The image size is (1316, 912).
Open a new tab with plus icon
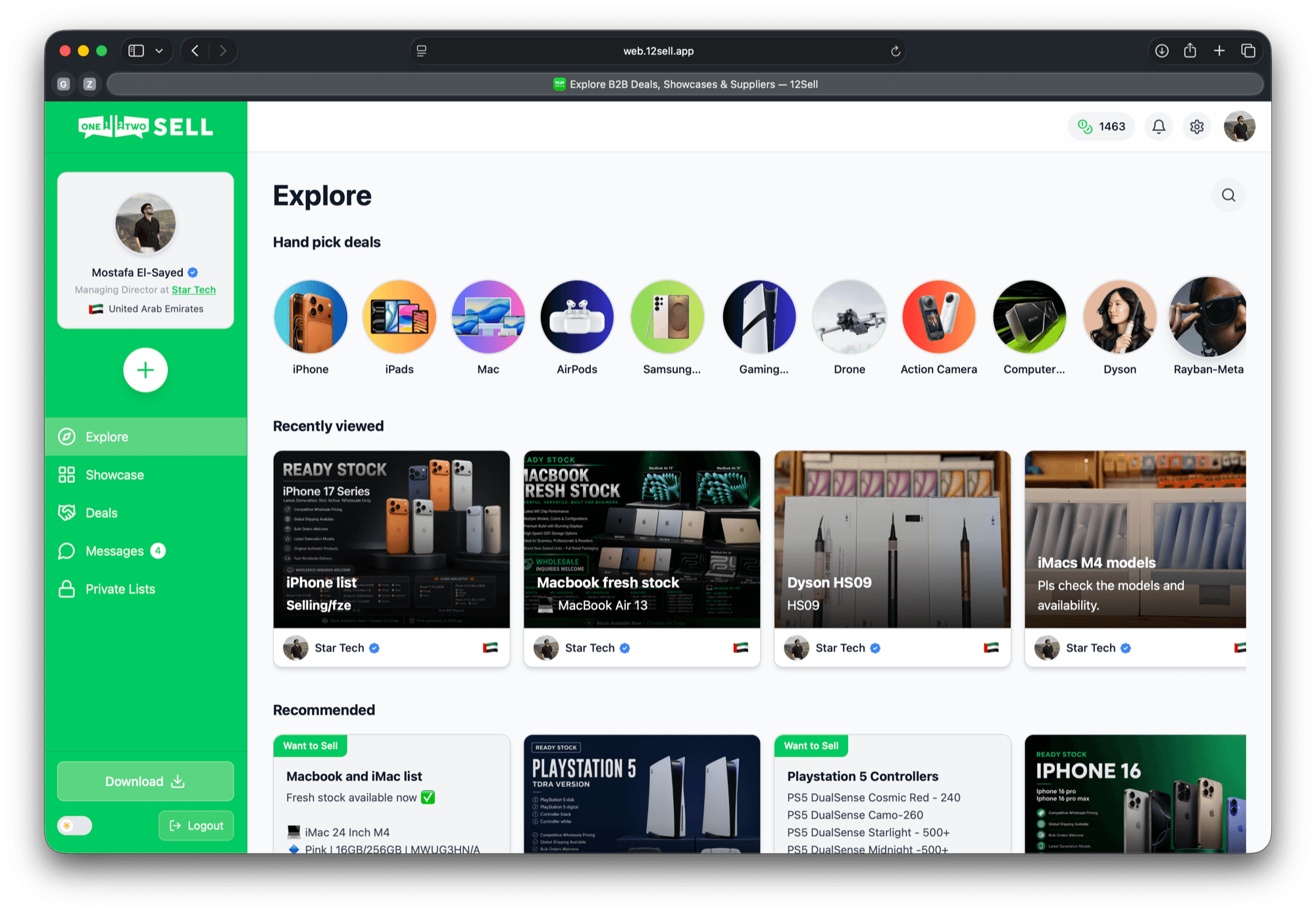coord(1219,51)
